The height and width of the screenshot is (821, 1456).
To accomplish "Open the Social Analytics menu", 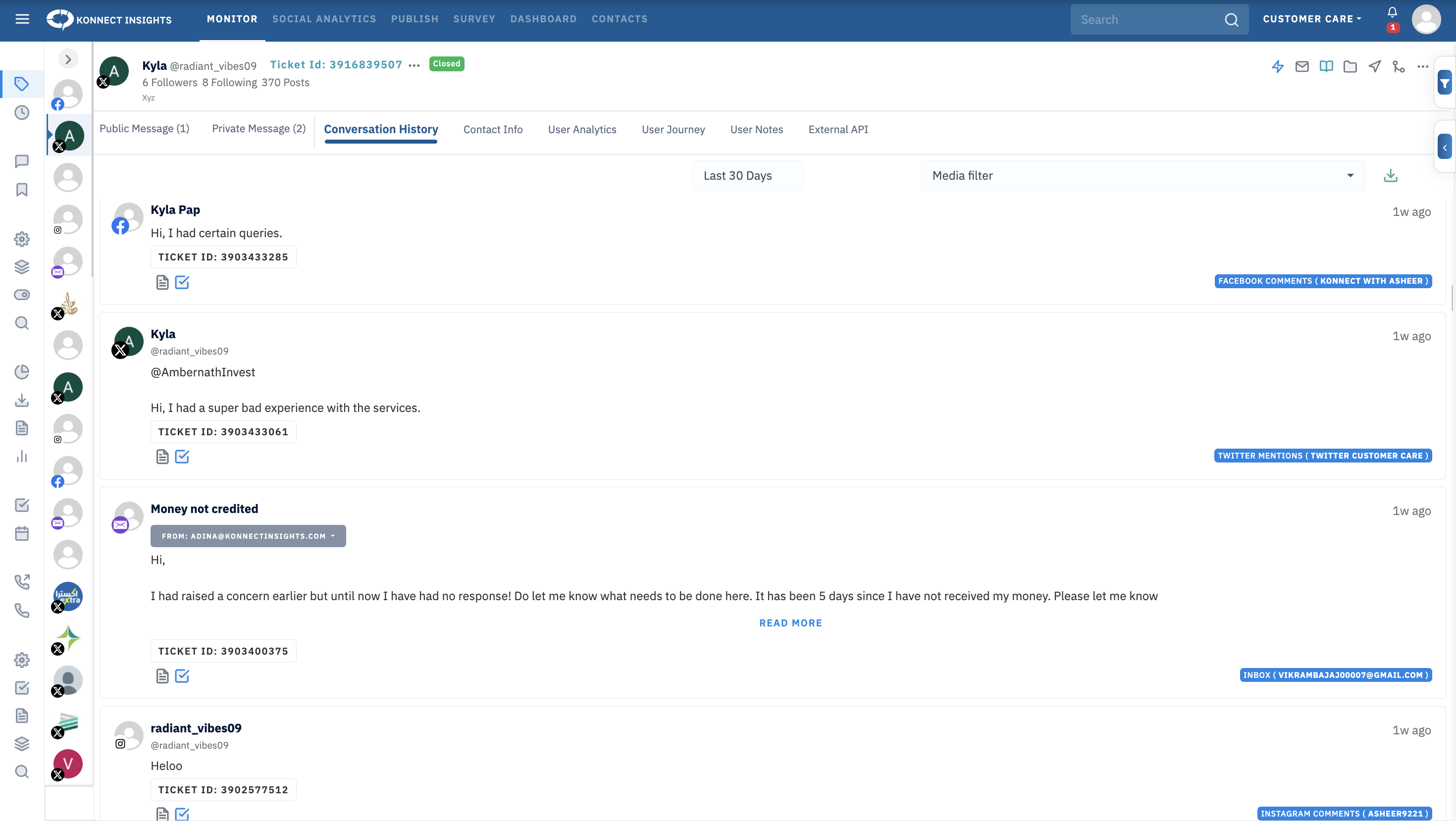I will (324, 19).
